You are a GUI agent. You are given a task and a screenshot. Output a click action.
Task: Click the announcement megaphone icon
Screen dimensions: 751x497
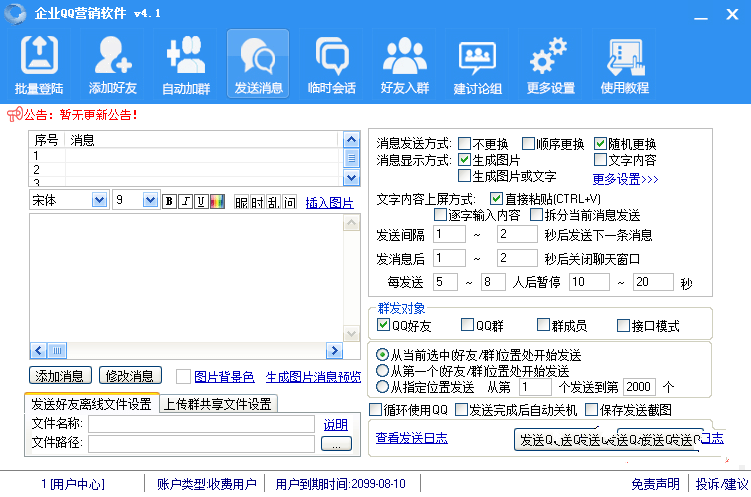click(x=15, y=114)
